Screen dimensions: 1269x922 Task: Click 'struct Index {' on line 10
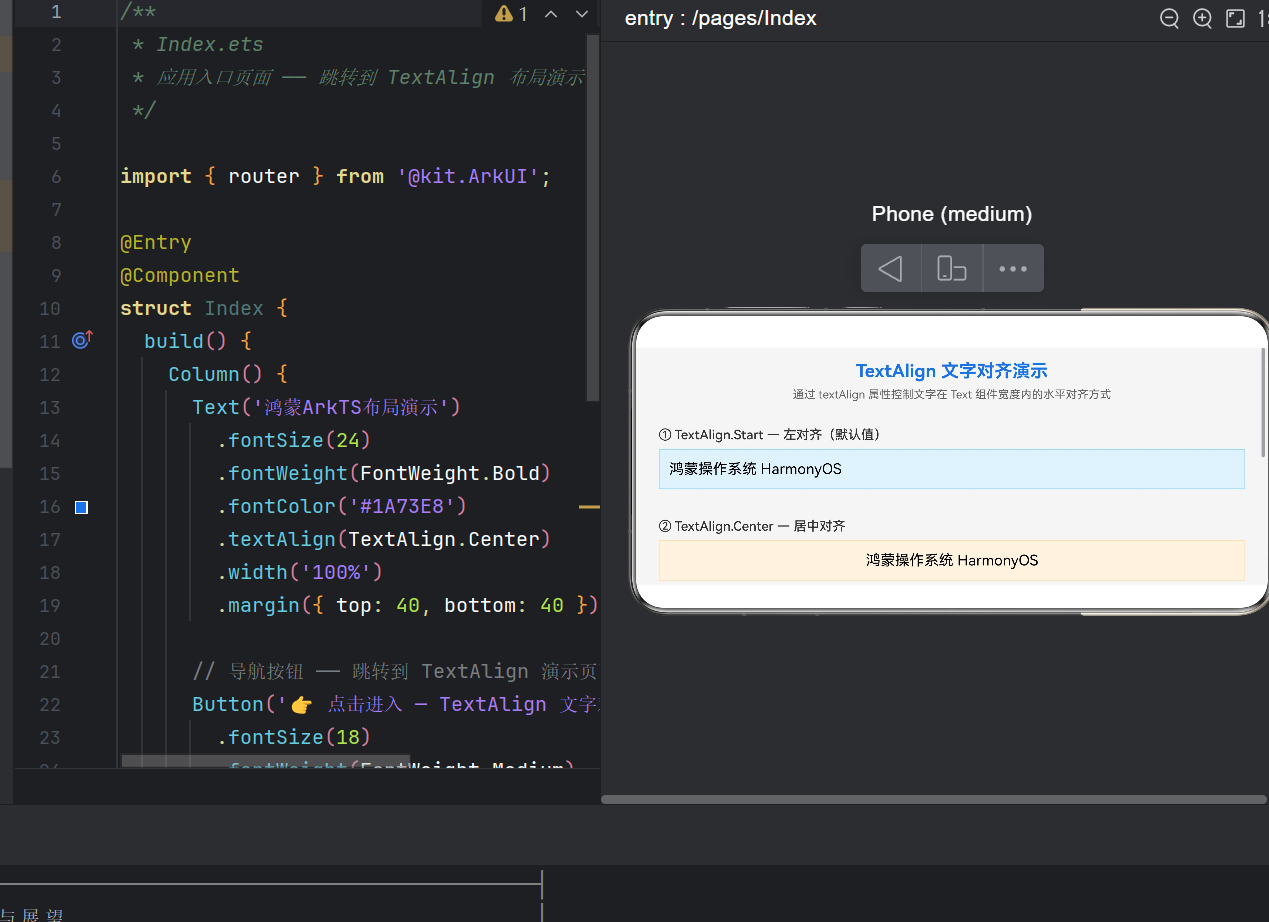pyautogui.click(x=204, y=308)
